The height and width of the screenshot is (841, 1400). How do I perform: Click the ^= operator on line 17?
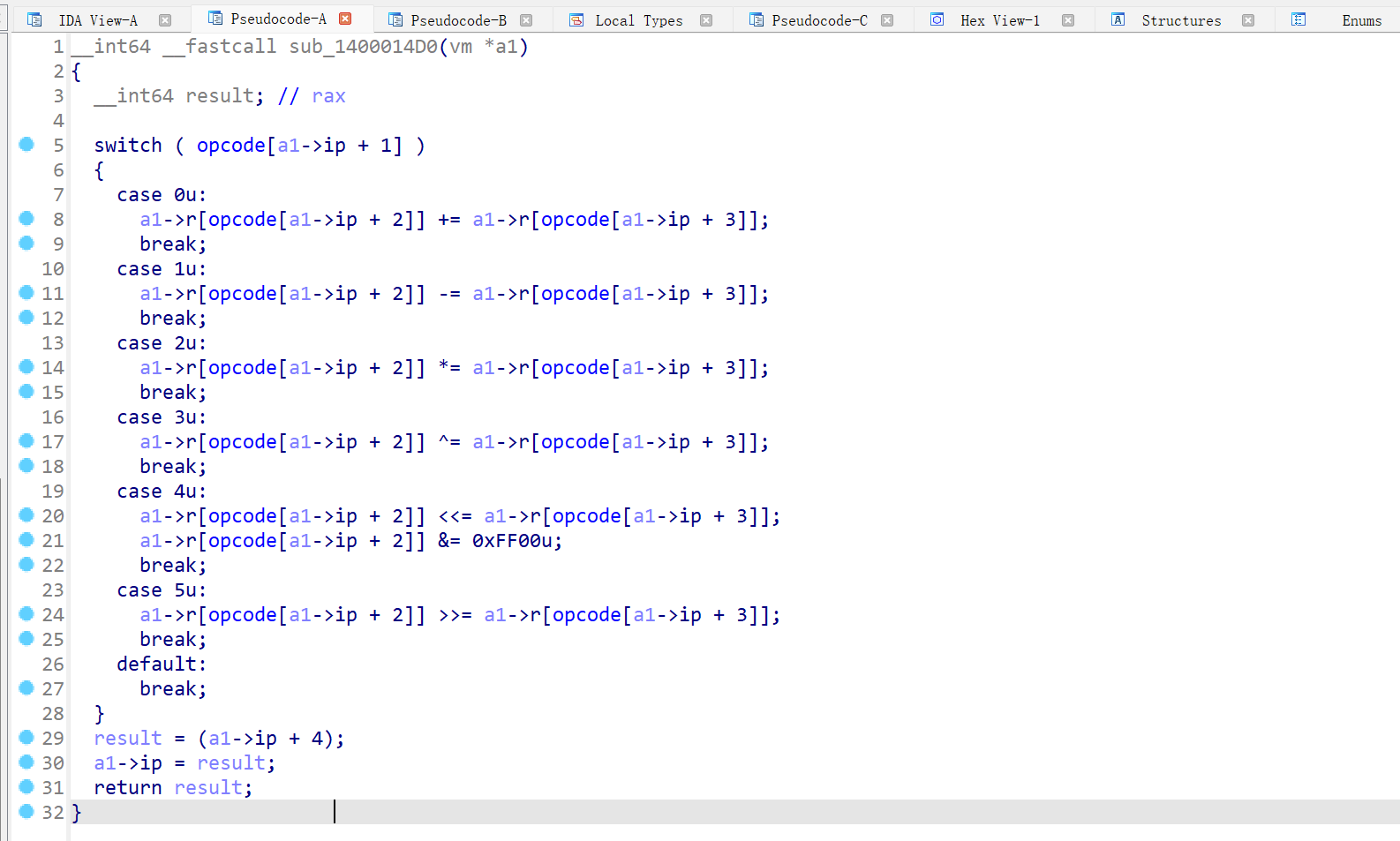pos(449,441)
